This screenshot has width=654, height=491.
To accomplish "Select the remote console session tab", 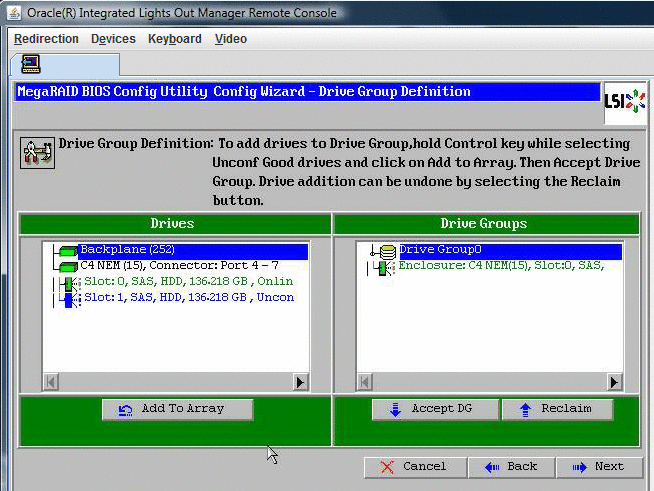I will [x=65, y=65].
